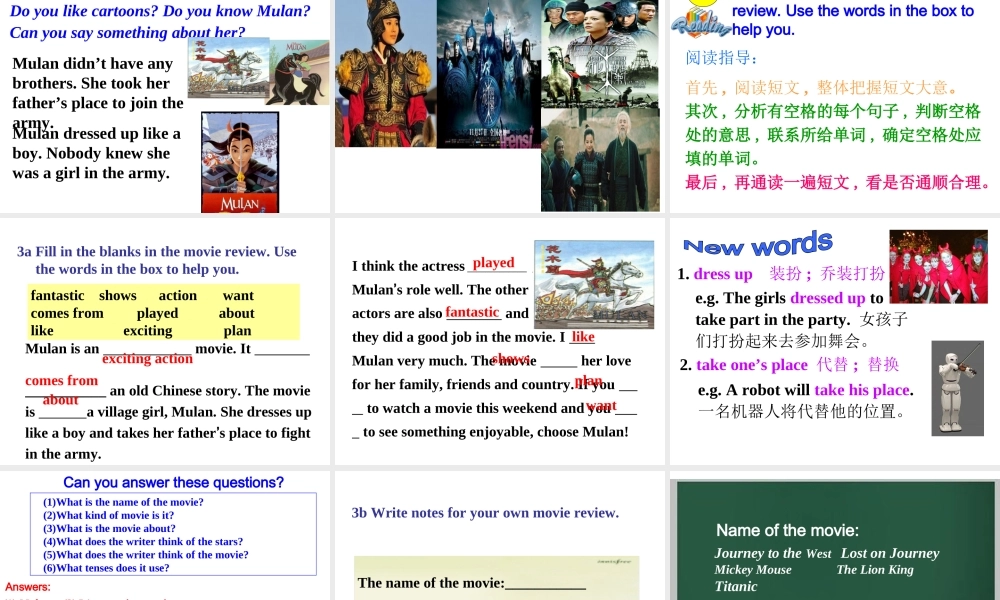Click question '(3)What is the movie about?'
The height and width of the screenshot is (600, 1000).
point(109,529)
